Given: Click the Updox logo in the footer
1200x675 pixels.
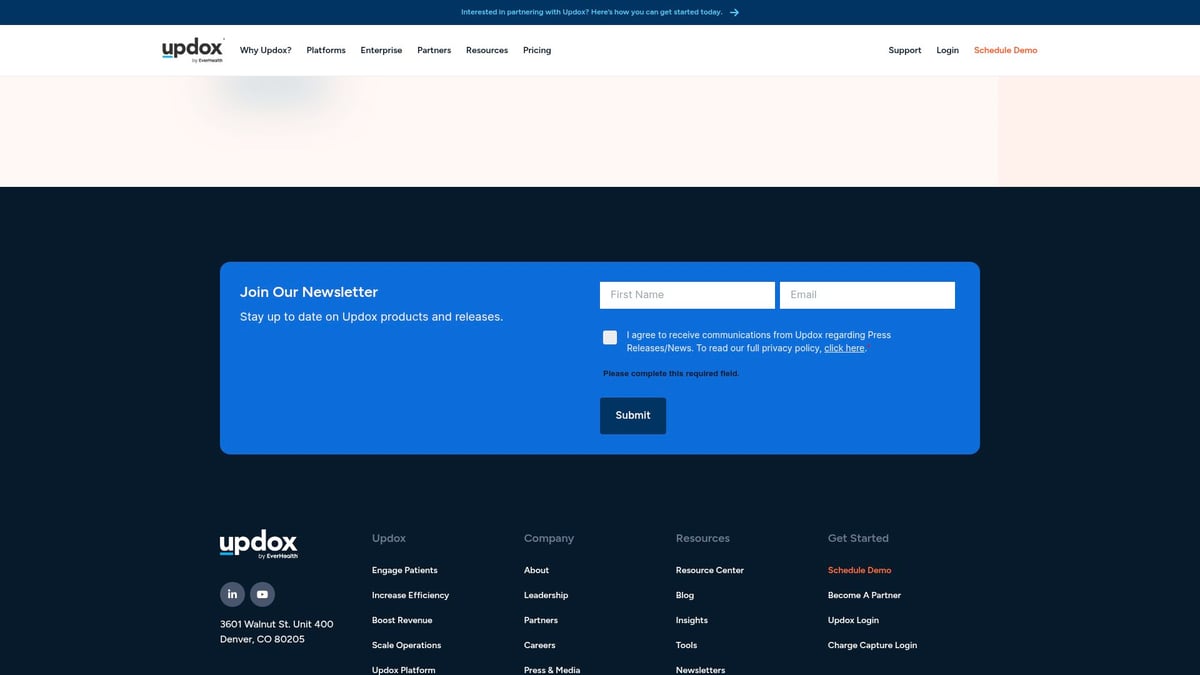Looking at the screenshot, I should (x=257, y=543).
